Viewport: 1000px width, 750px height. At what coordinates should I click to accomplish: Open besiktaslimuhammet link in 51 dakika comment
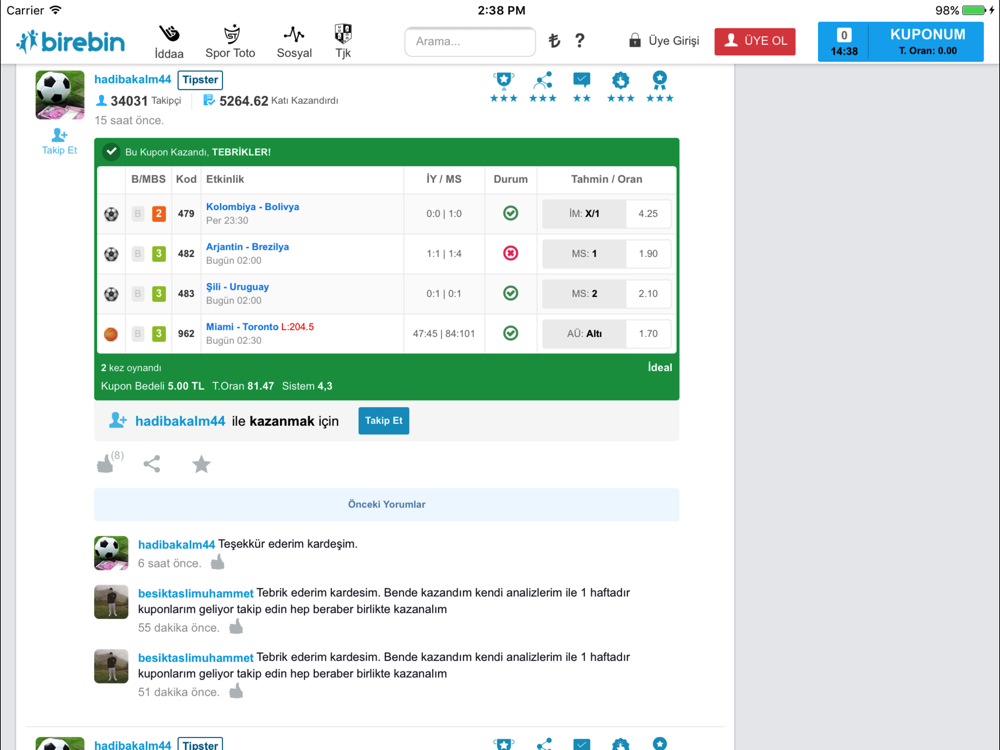pyautogui.click(x=196, y=658)
